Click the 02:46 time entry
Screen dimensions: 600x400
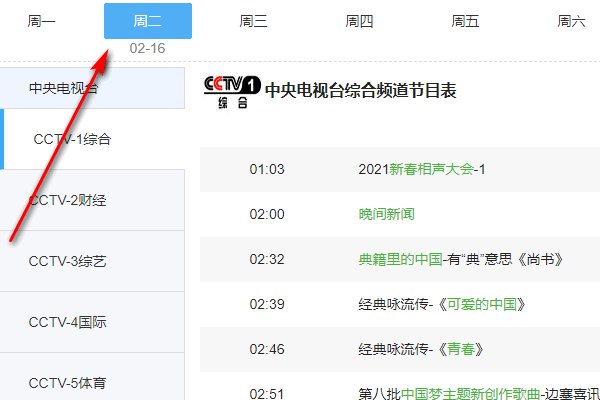(x=267, y=349)
